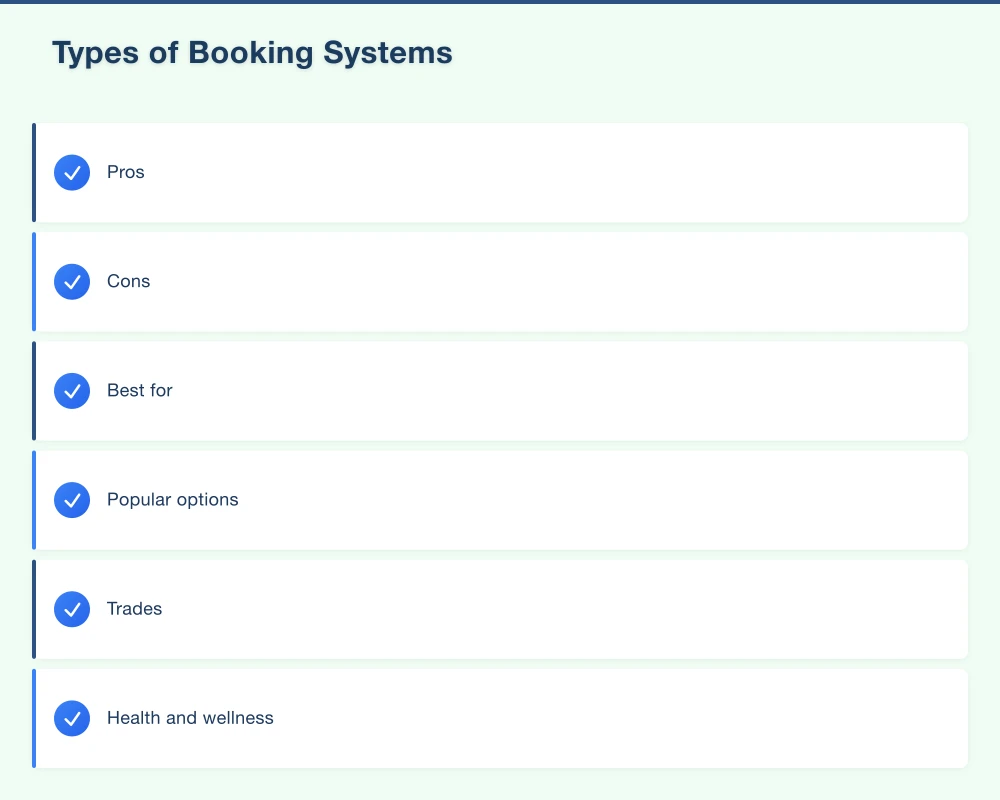Select the Best for row label text
The width and height of the screenshot is (1000, 800).
coord(140,391)
